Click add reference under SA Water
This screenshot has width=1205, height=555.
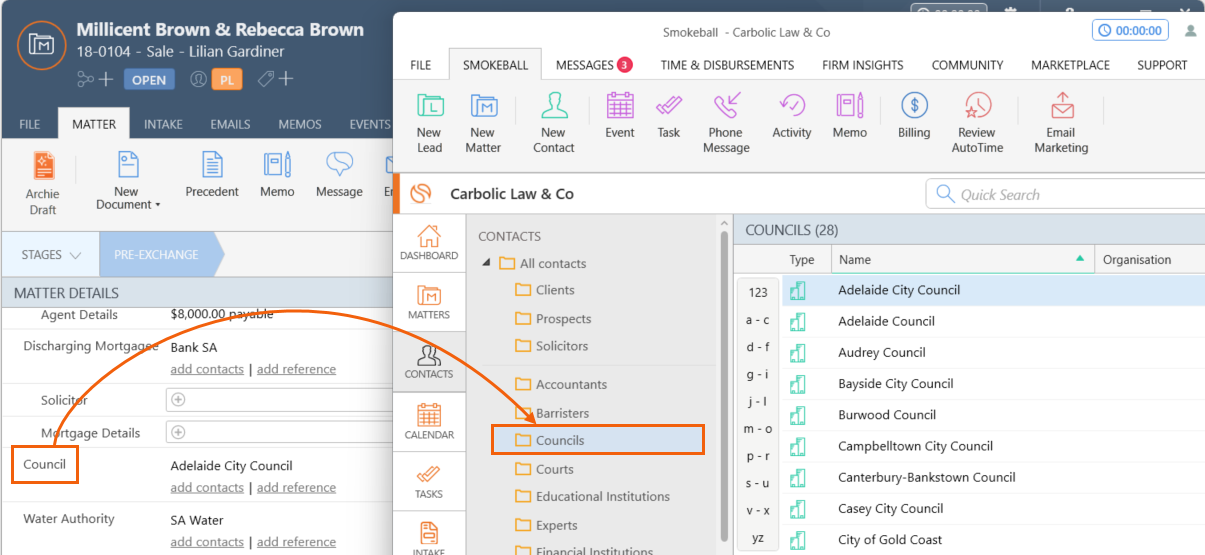(296, 541)
